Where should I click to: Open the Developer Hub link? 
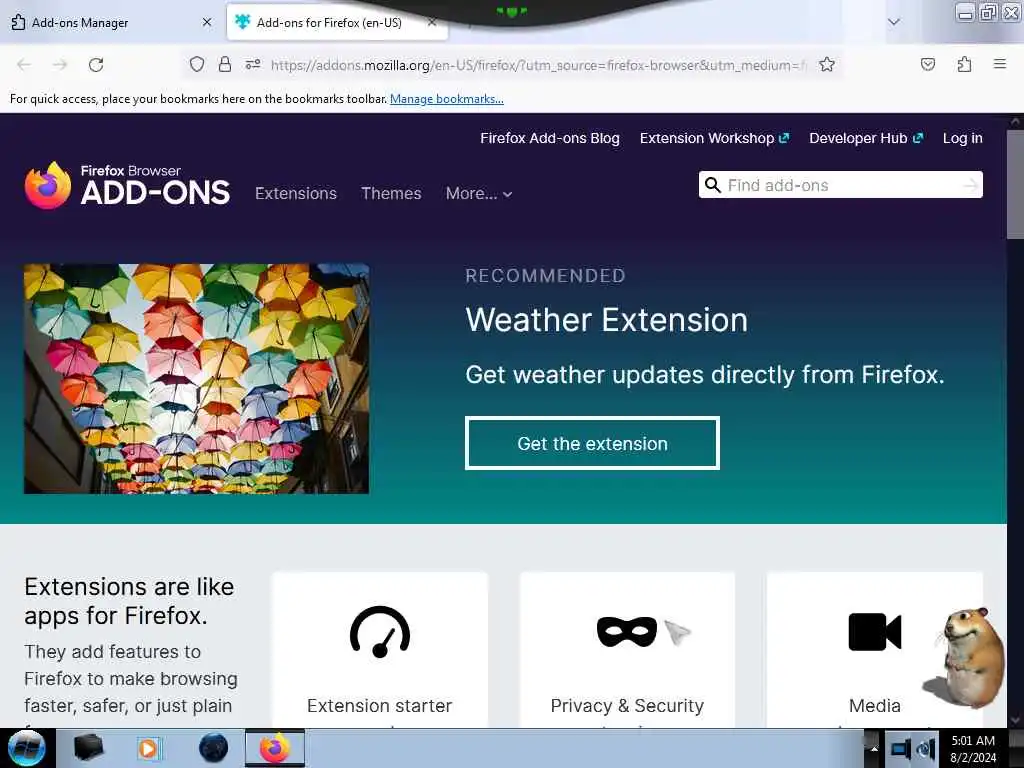point(866,138)
